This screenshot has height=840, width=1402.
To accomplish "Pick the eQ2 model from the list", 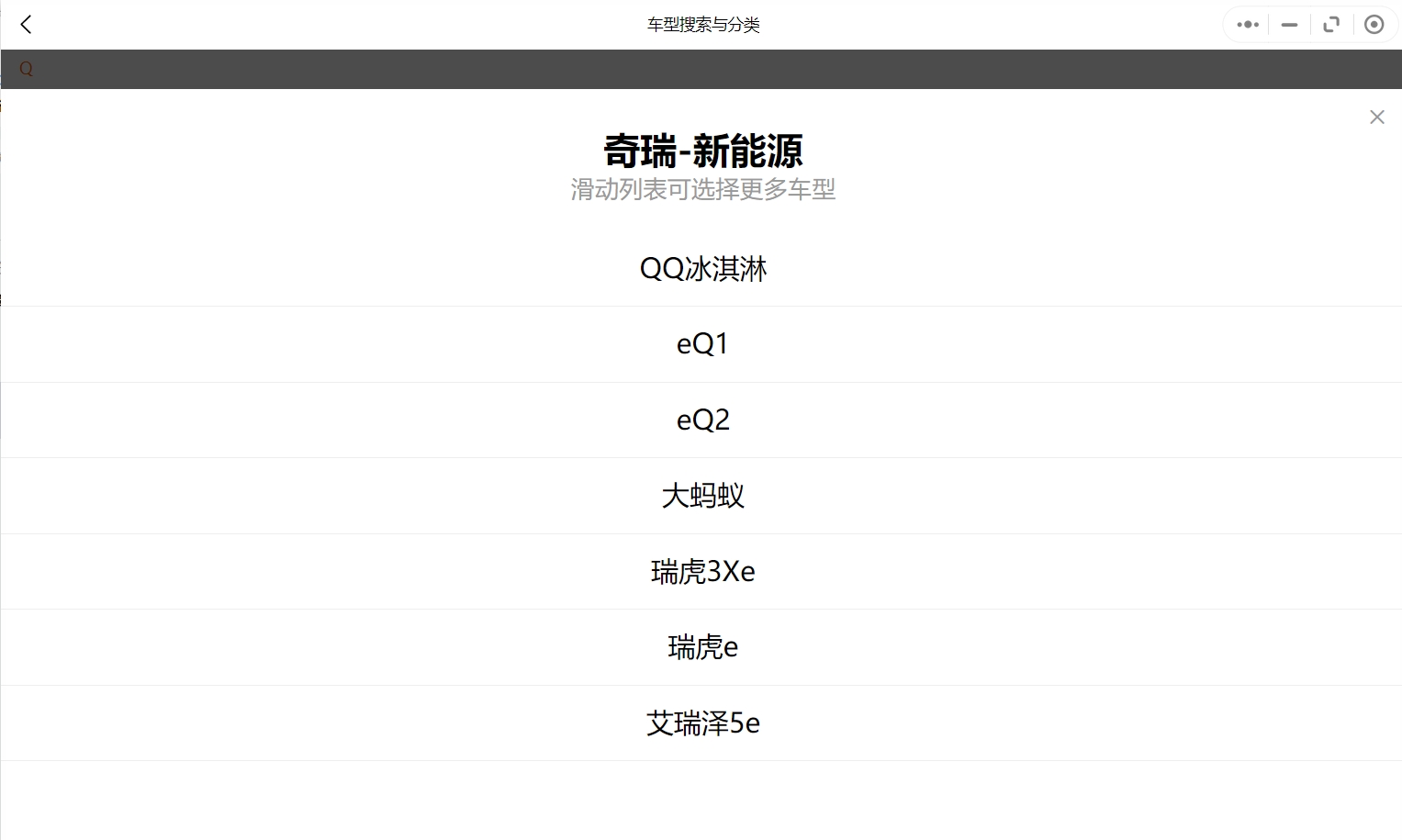I will click(702, 420).
